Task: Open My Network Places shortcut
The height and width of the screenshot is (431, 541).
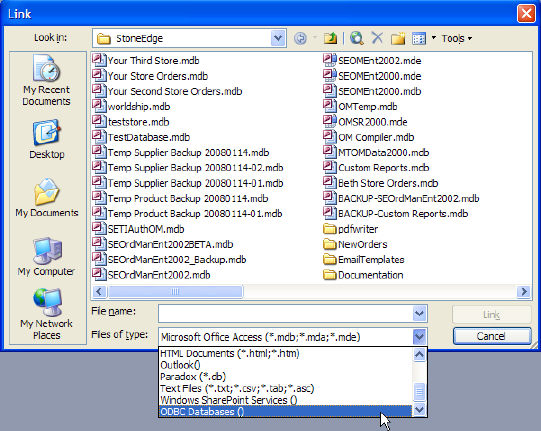Action: coord(47,314)
